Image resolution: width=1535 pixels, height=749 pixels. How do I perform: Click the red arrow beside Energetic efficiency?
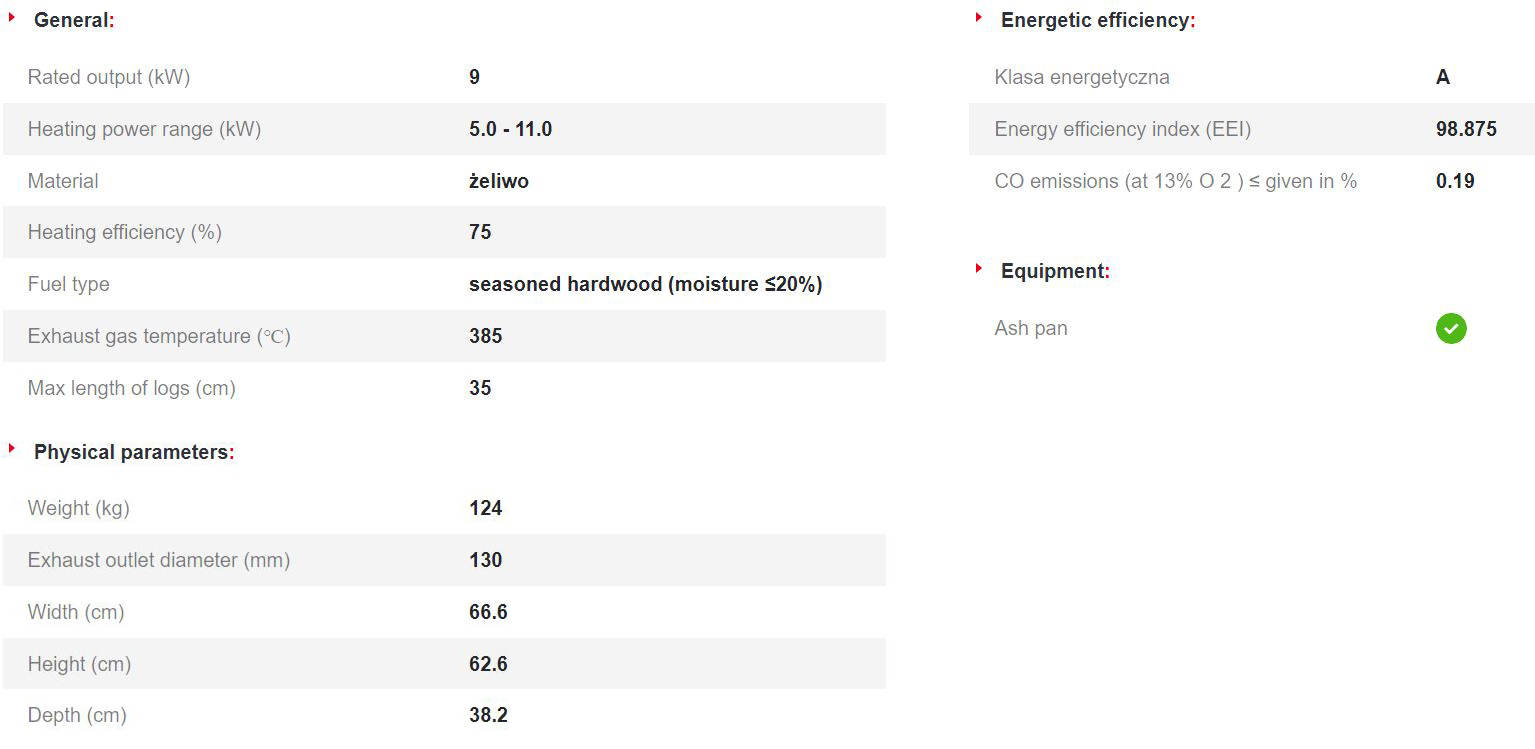(x=979, y=17)
